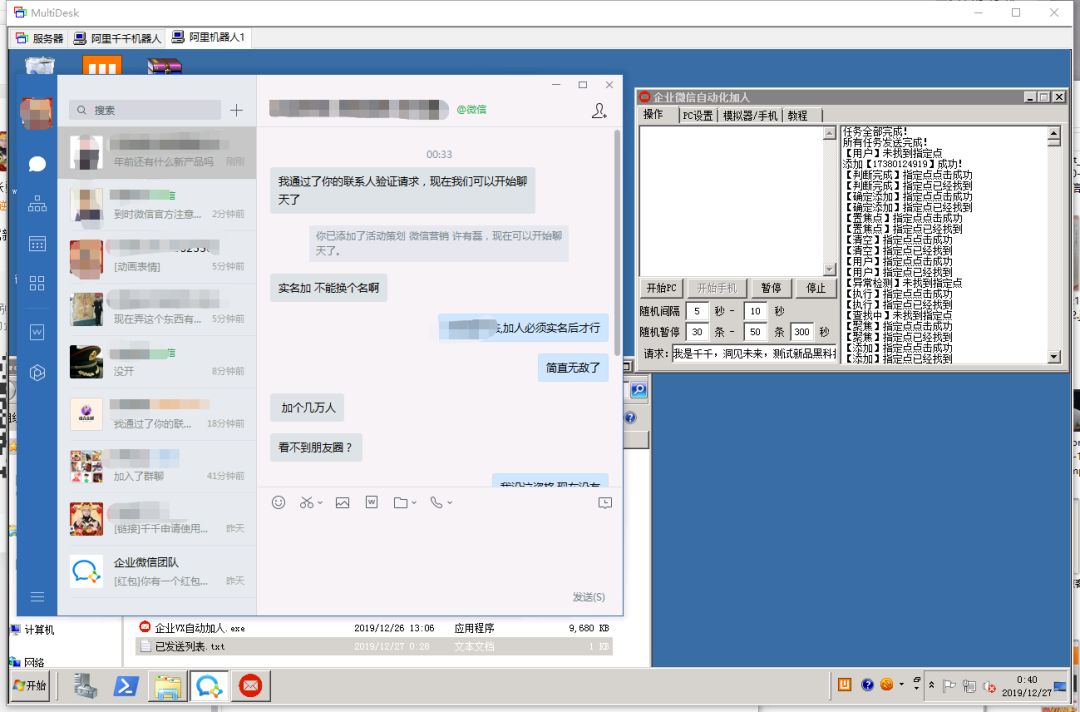Click the document icon in chat toolbar
This screenshot has height=712, width=1080.
(371, 502)
